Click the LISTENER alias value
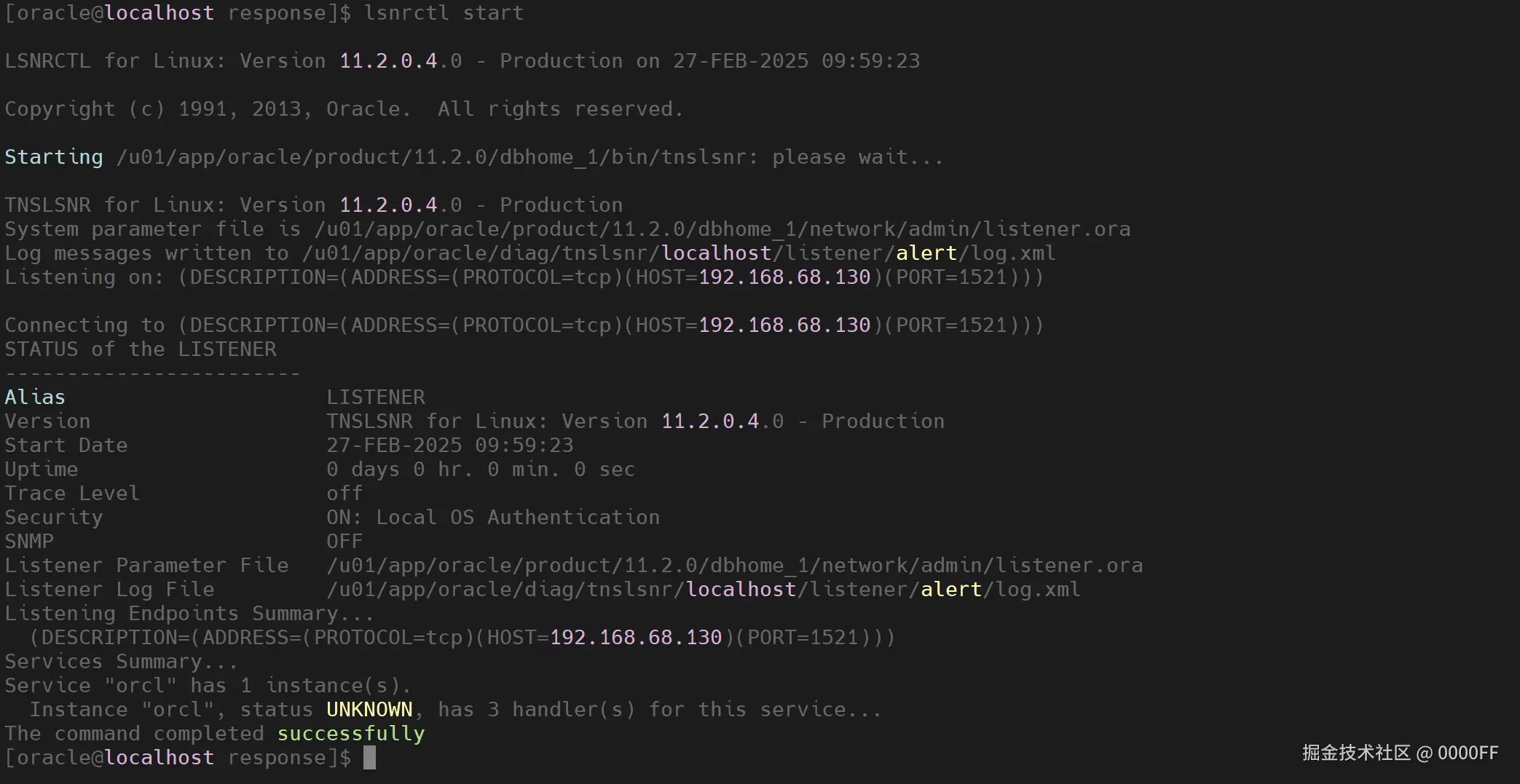The height and width of the screenshot is (784, 1520). pos(375,397)
